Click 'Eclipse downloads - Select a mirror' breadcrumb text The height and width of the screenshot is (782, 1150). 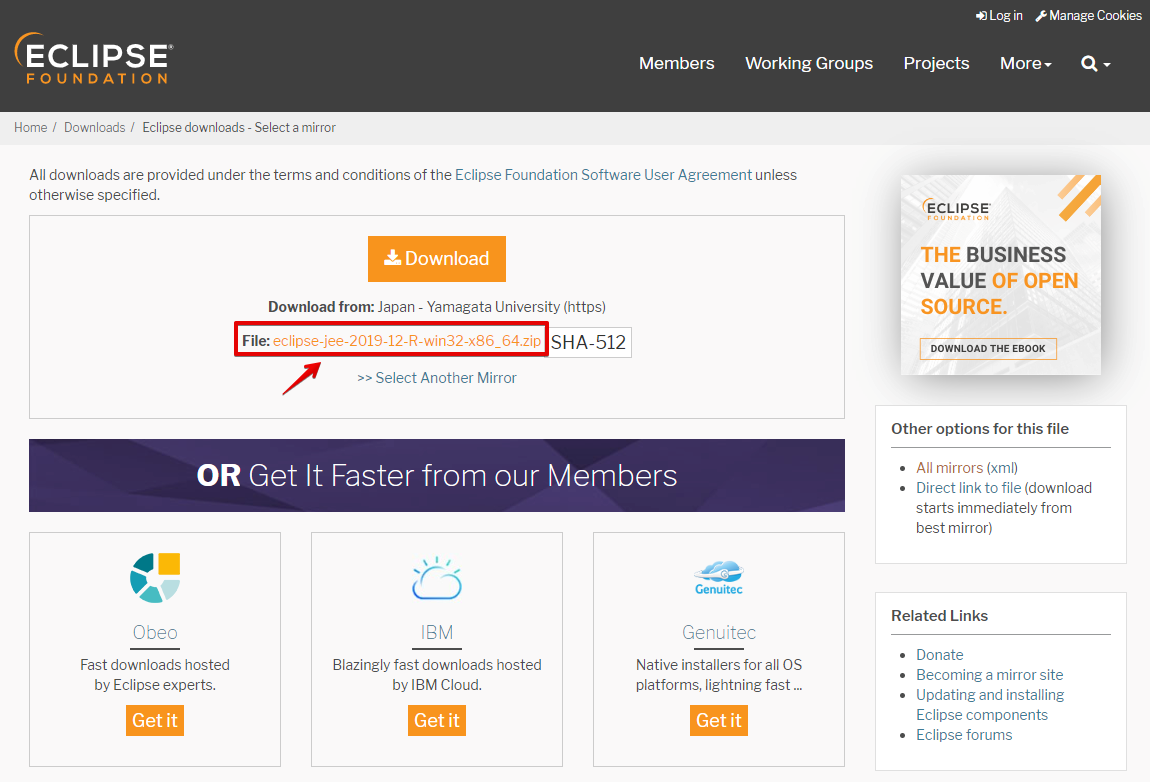(239, 128)
